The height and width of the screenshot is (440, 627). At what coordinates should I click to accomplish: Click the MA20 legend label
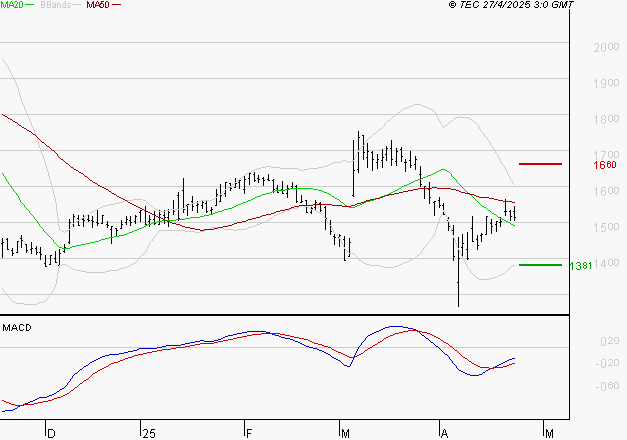click(12, 5)
